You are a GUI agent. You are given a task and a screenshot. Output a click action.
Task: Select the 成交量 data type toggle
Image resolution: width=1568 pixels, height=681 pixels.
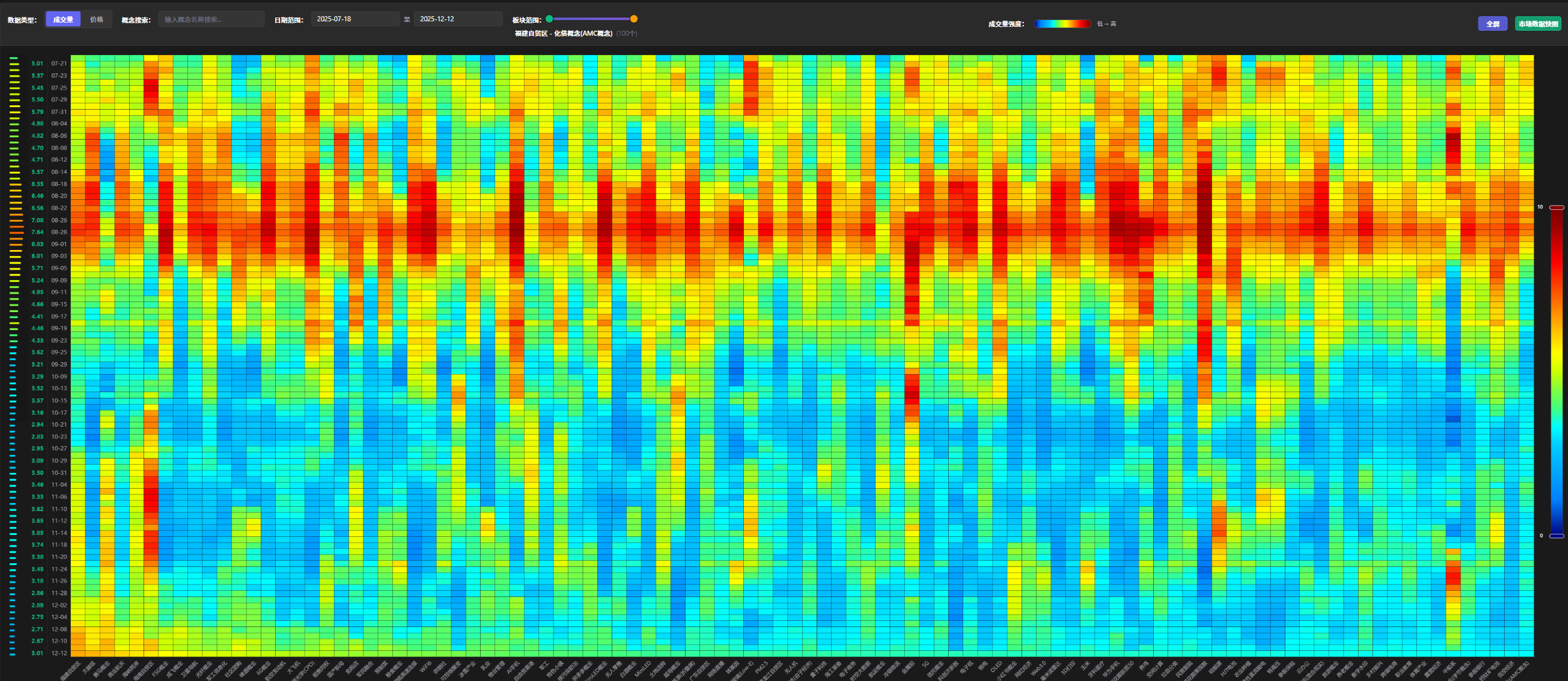pyautogui.click(x=63, y=19)
